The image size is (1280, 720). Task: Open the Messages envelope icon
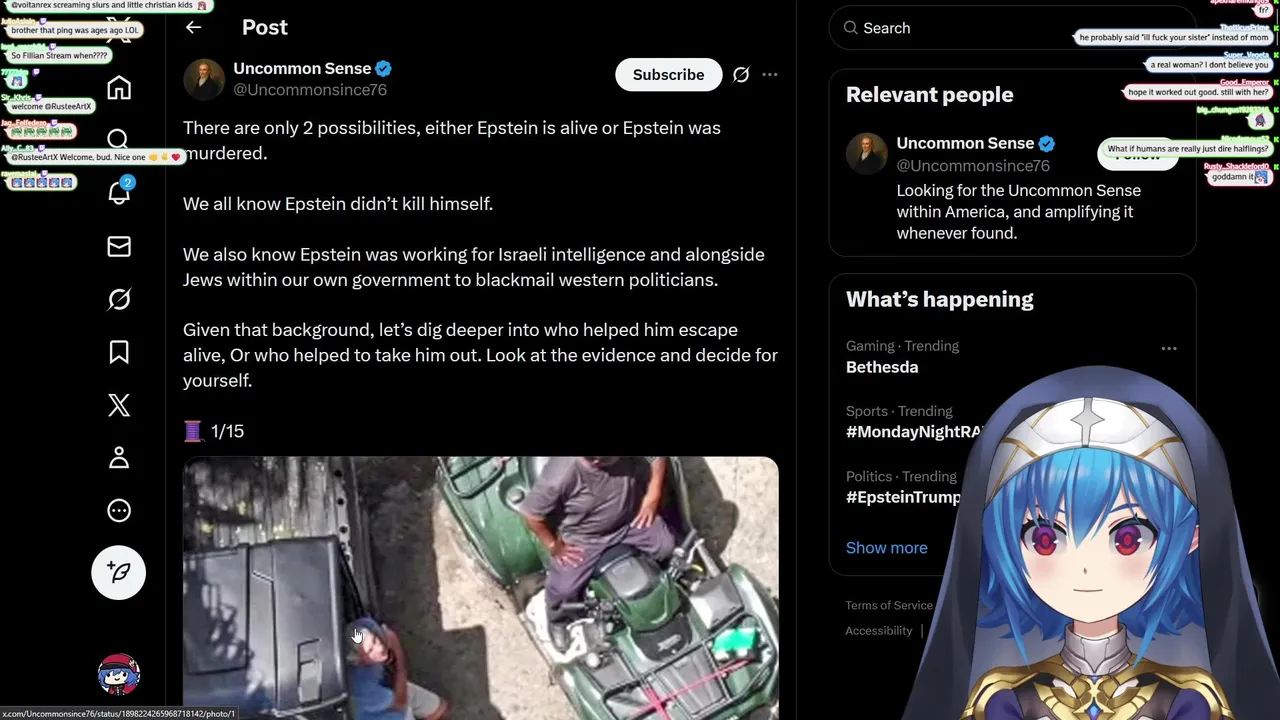(119, 246)
